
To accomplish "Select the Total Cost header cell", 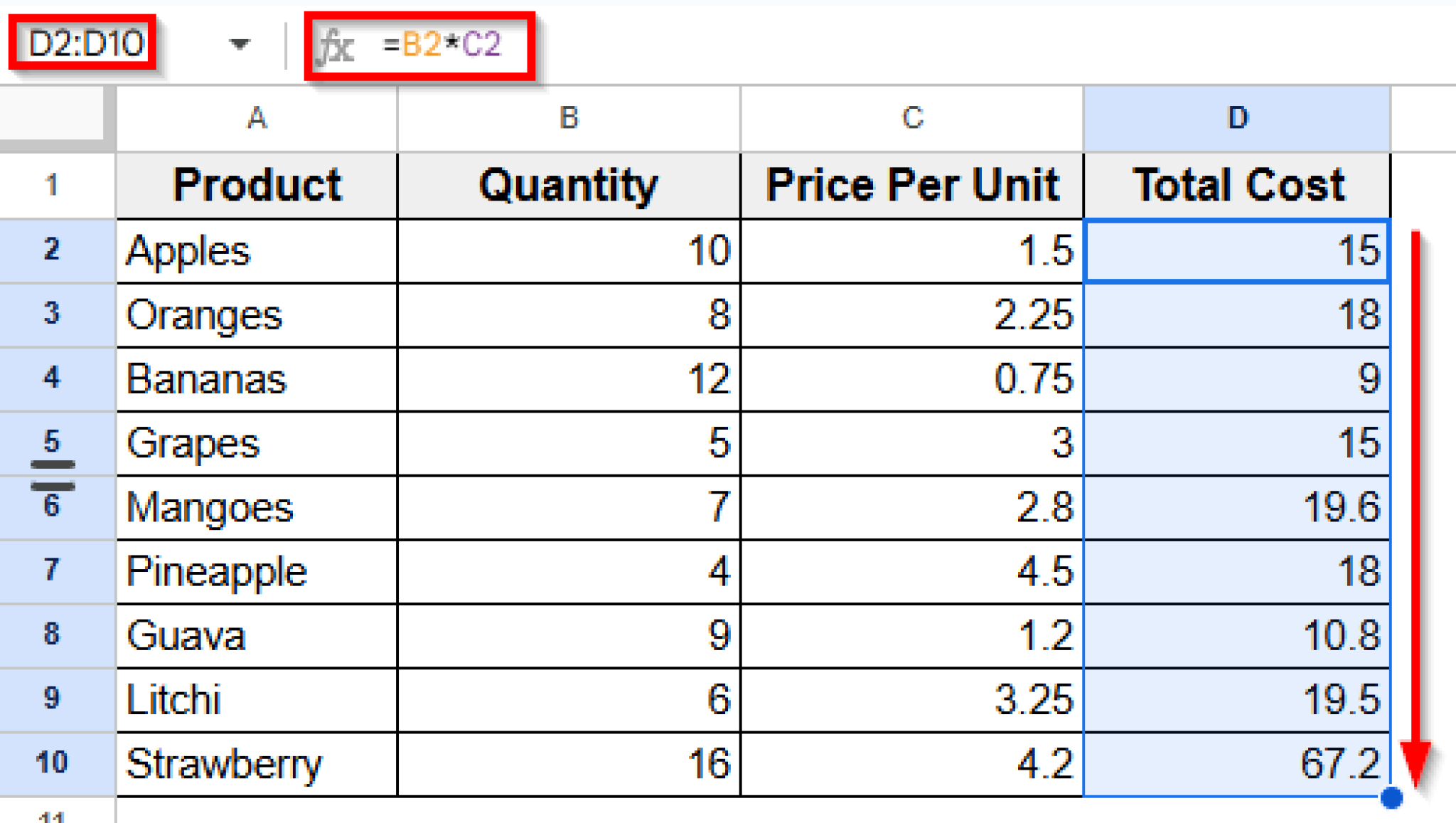I will pyautogui.click(x=1237, y=185).
